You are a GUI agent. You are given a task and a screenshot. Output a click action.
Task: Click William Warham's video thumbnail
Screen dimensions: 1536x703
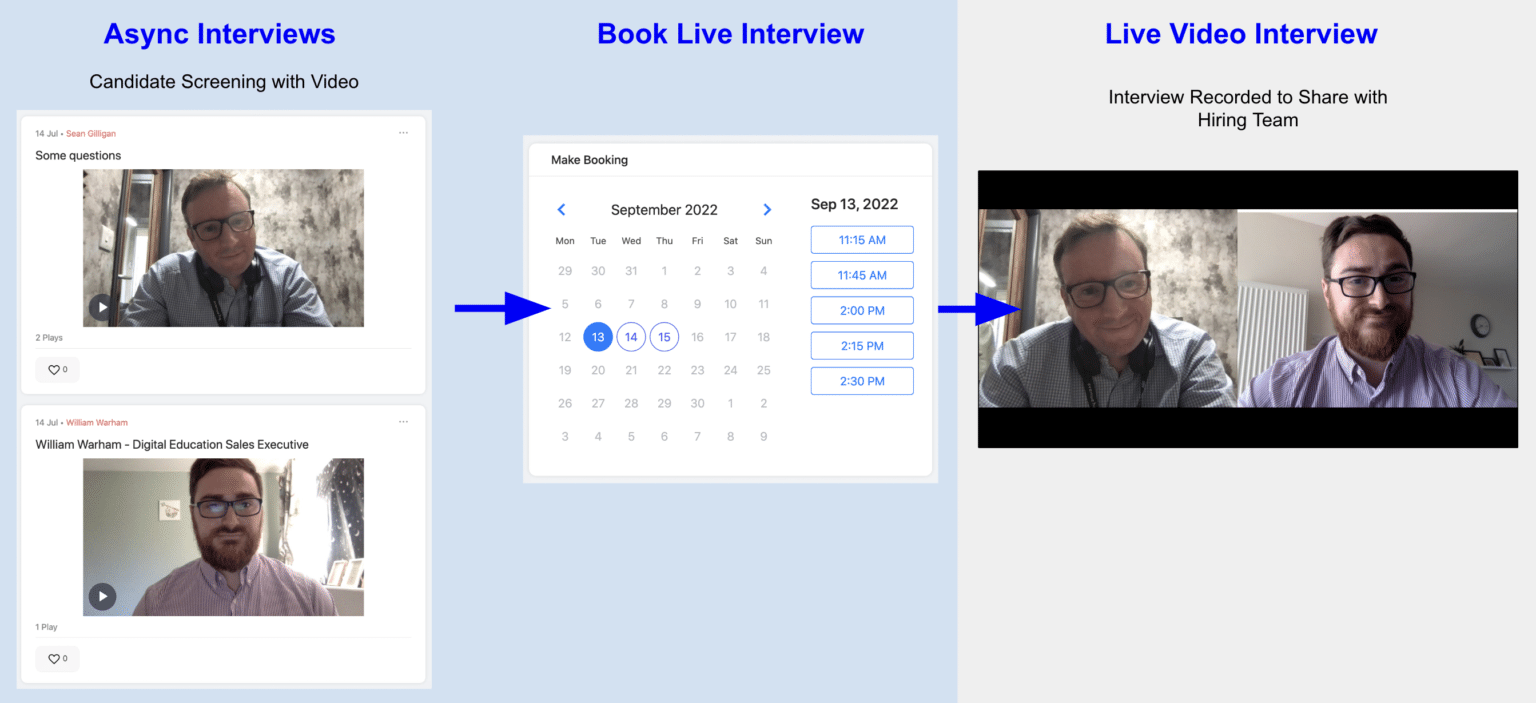pos(223,537)
